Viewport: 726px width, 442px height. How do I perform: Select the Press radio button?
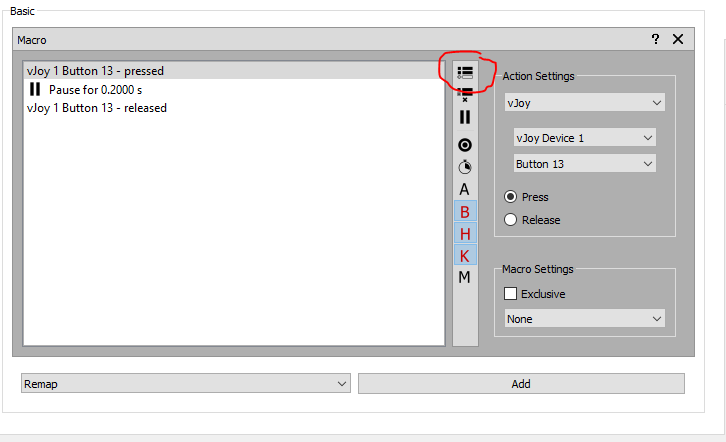coord(510,197)
